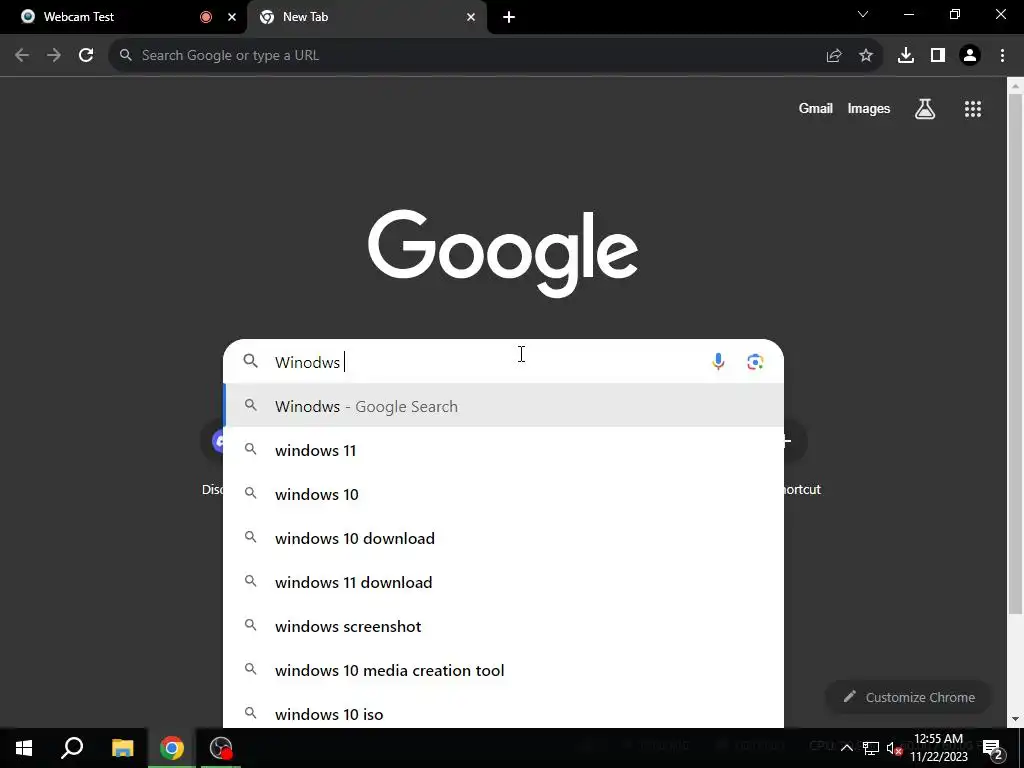Screen dimensions: 1024x768
Task: Open the profile avatar menu
Action: coord(970,56)
